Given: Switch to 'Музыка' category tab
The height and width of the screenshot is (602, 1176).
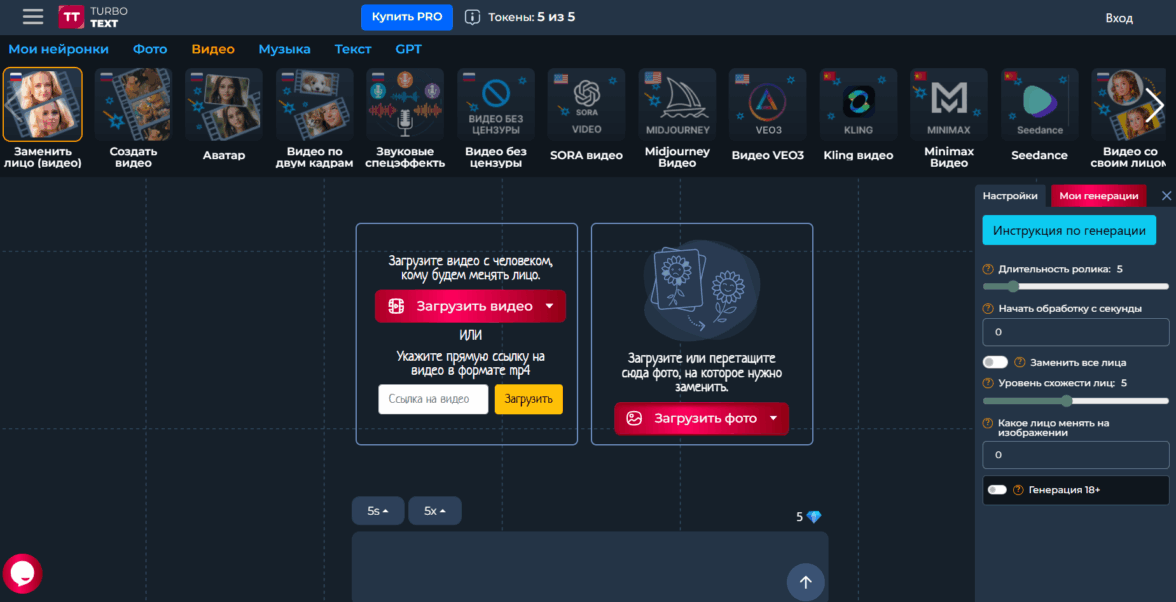Looking at the screenshot, I should coord(284,49).
